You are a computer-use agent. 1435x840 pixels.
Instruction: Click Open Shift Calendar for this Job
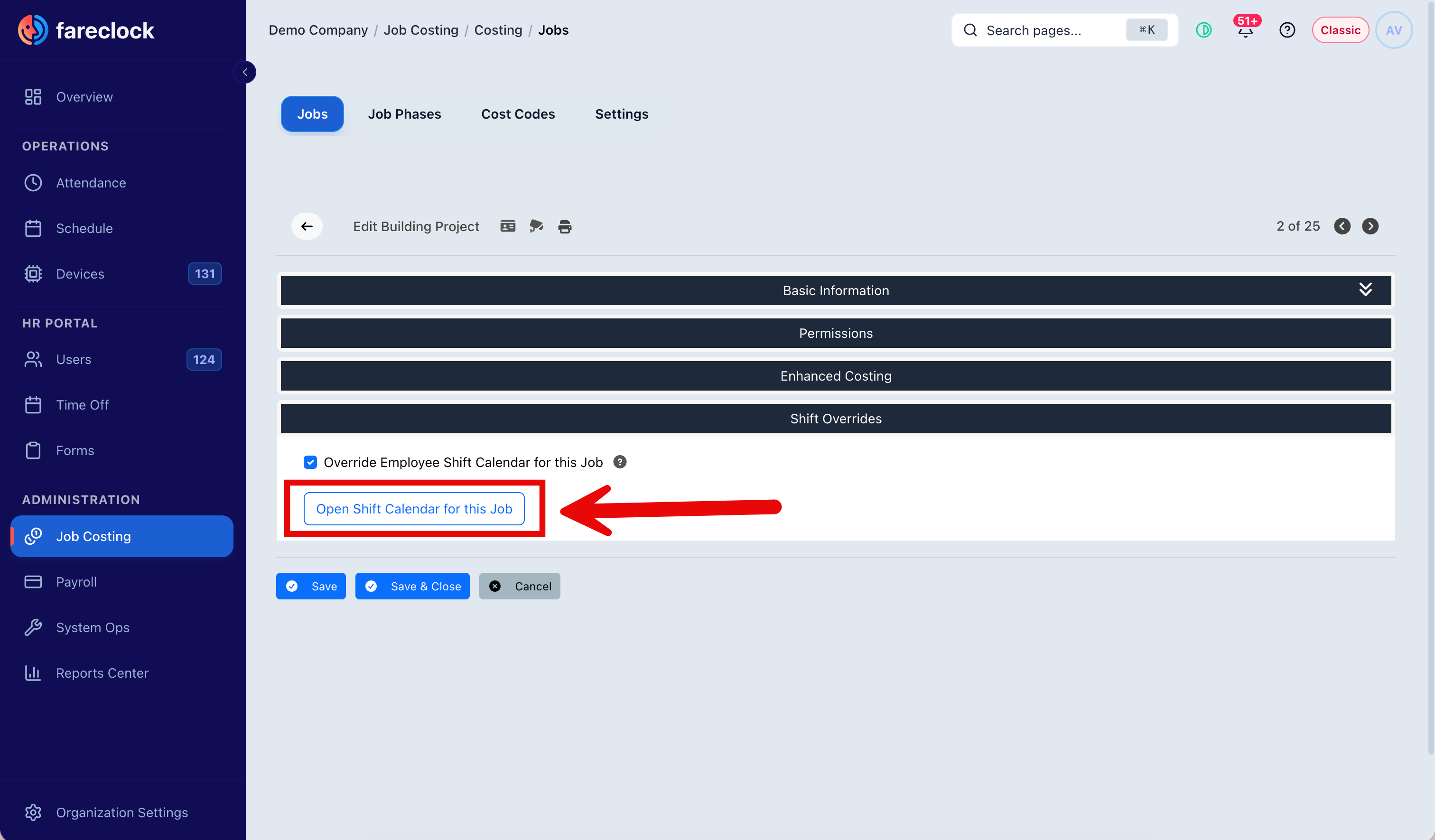coord(414,509)
